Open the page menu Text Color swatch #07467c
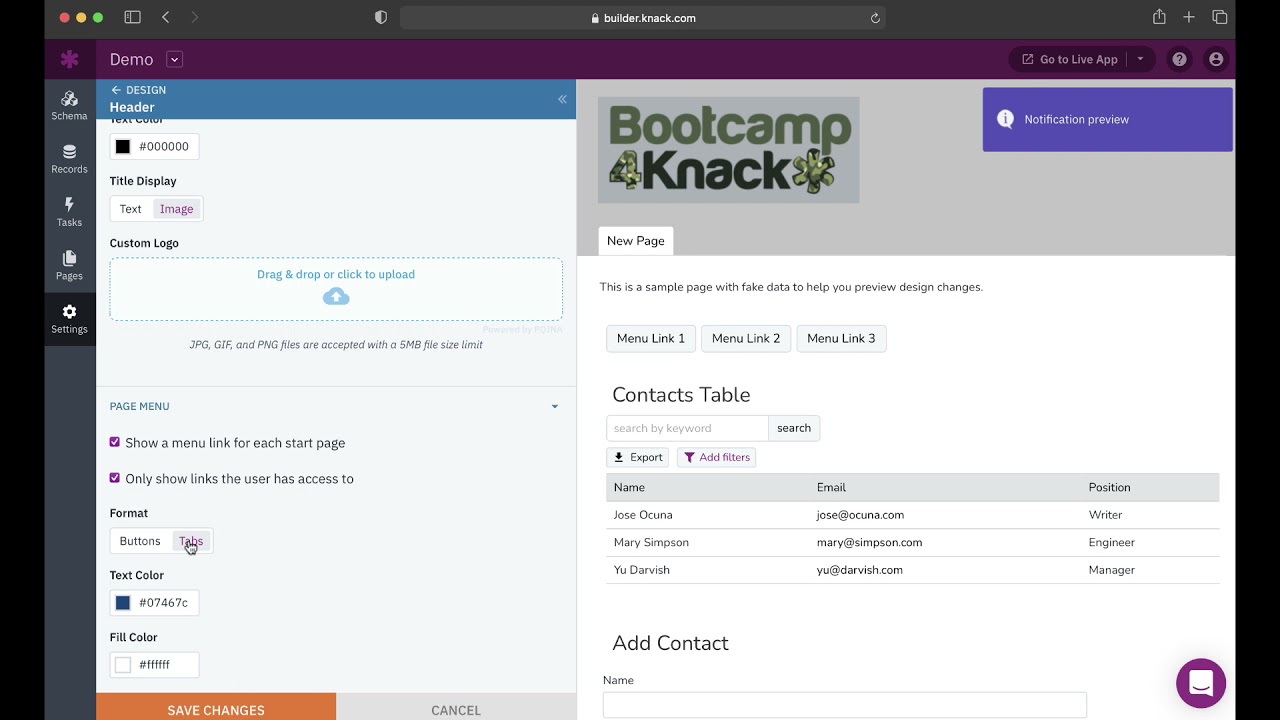Screen dimensions: 1280x720 123,602
